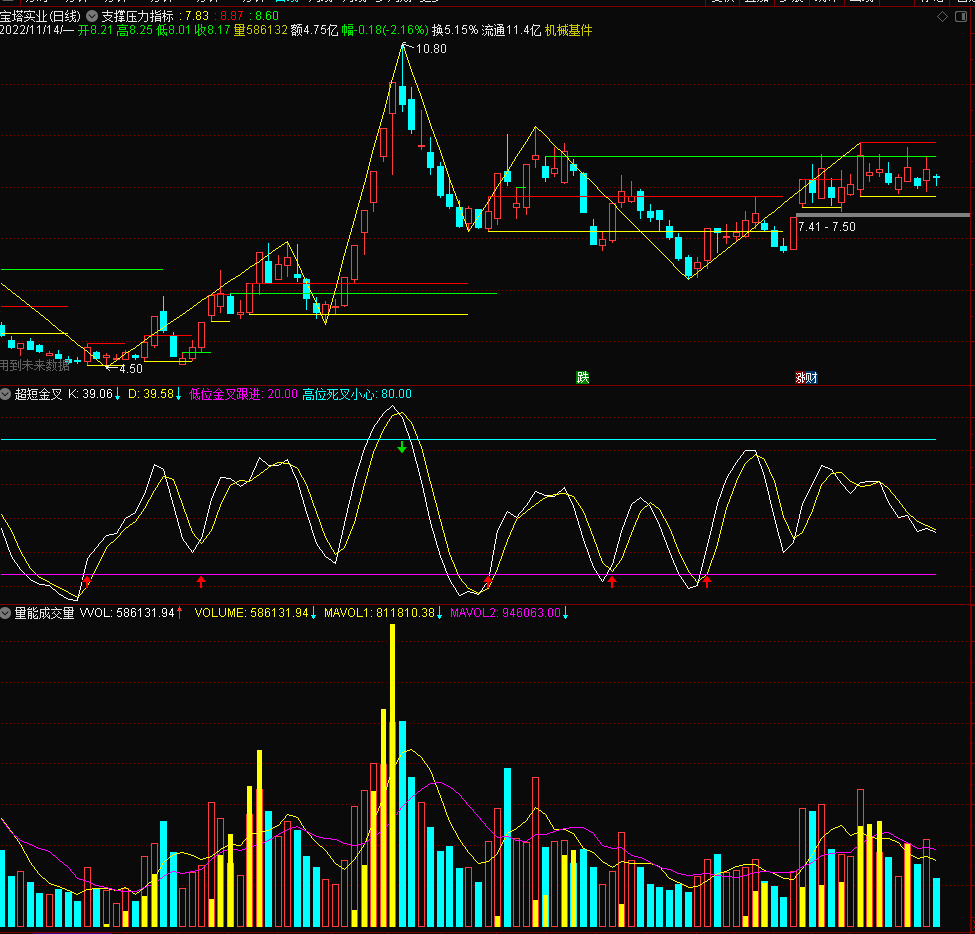Image resolution: width=975 pixels, height=934 pixels.
Task: Click the 2022/11/14 date text
Action: point(31,30)
